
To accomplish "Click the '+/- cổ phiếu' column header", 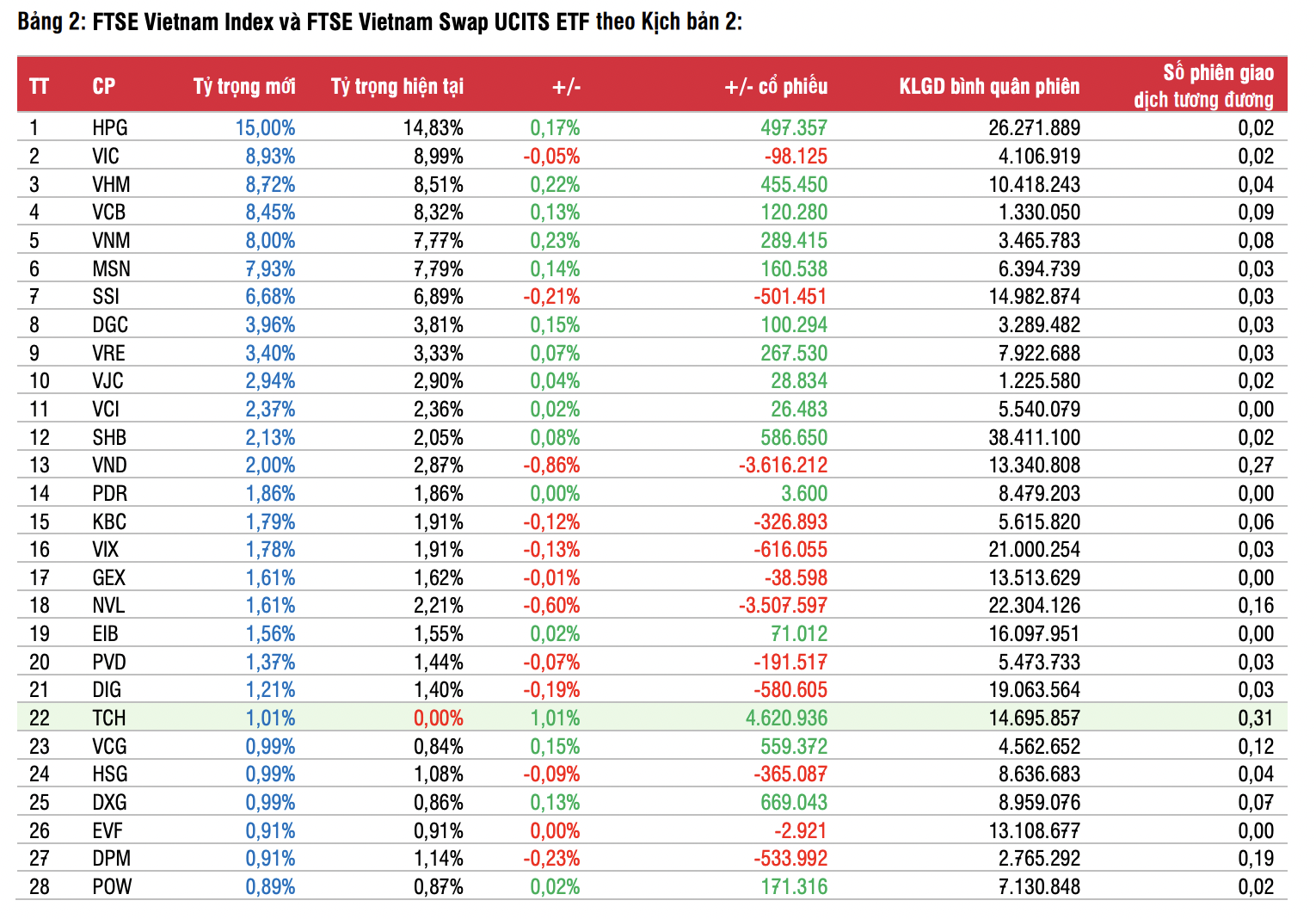I will coord(776,86).
